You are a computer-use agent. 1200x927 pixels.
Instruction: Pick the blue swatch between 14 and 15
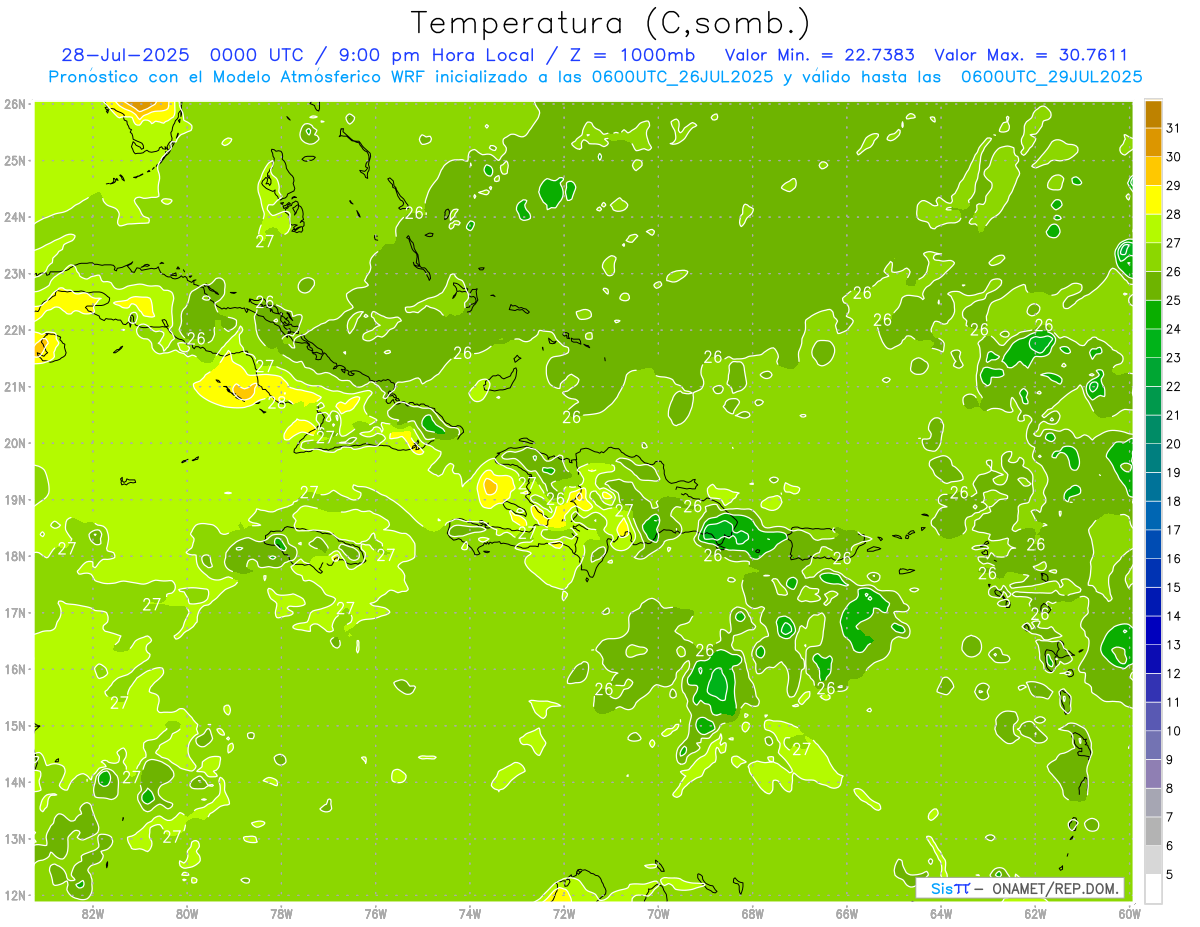pos(1153,601)
